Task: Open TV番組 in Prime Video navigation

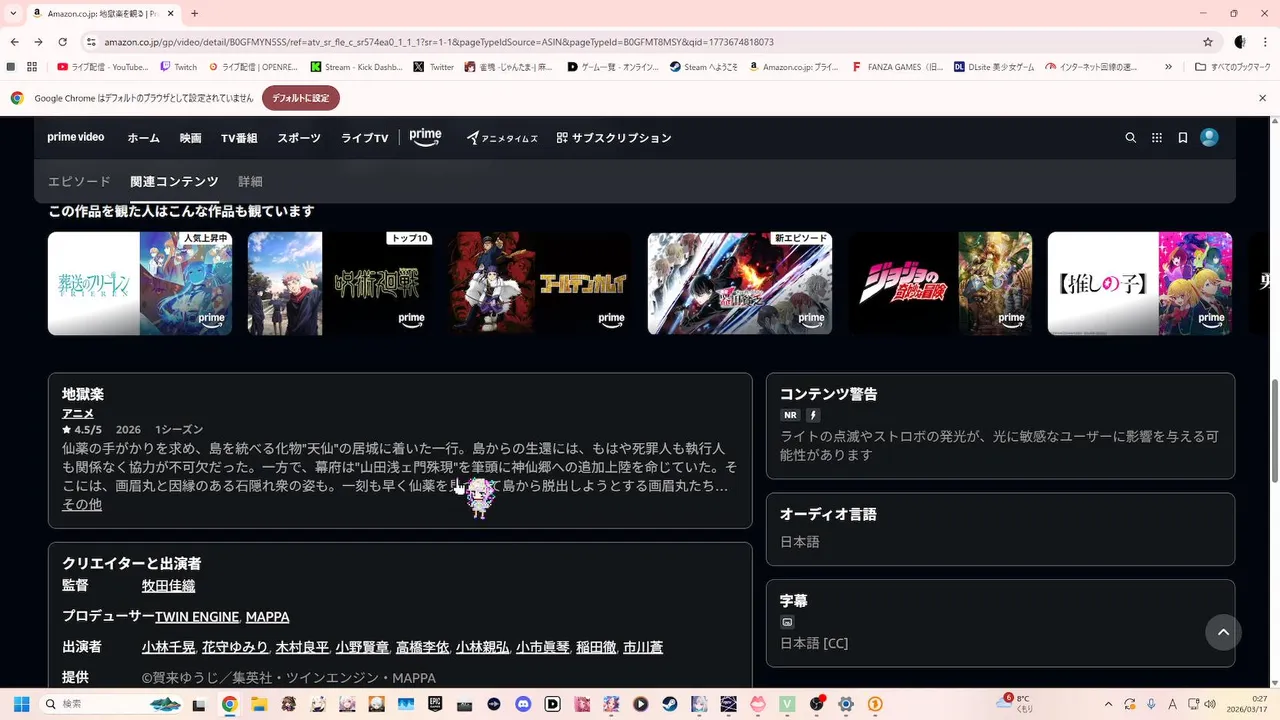Action: tap(239, 138)
